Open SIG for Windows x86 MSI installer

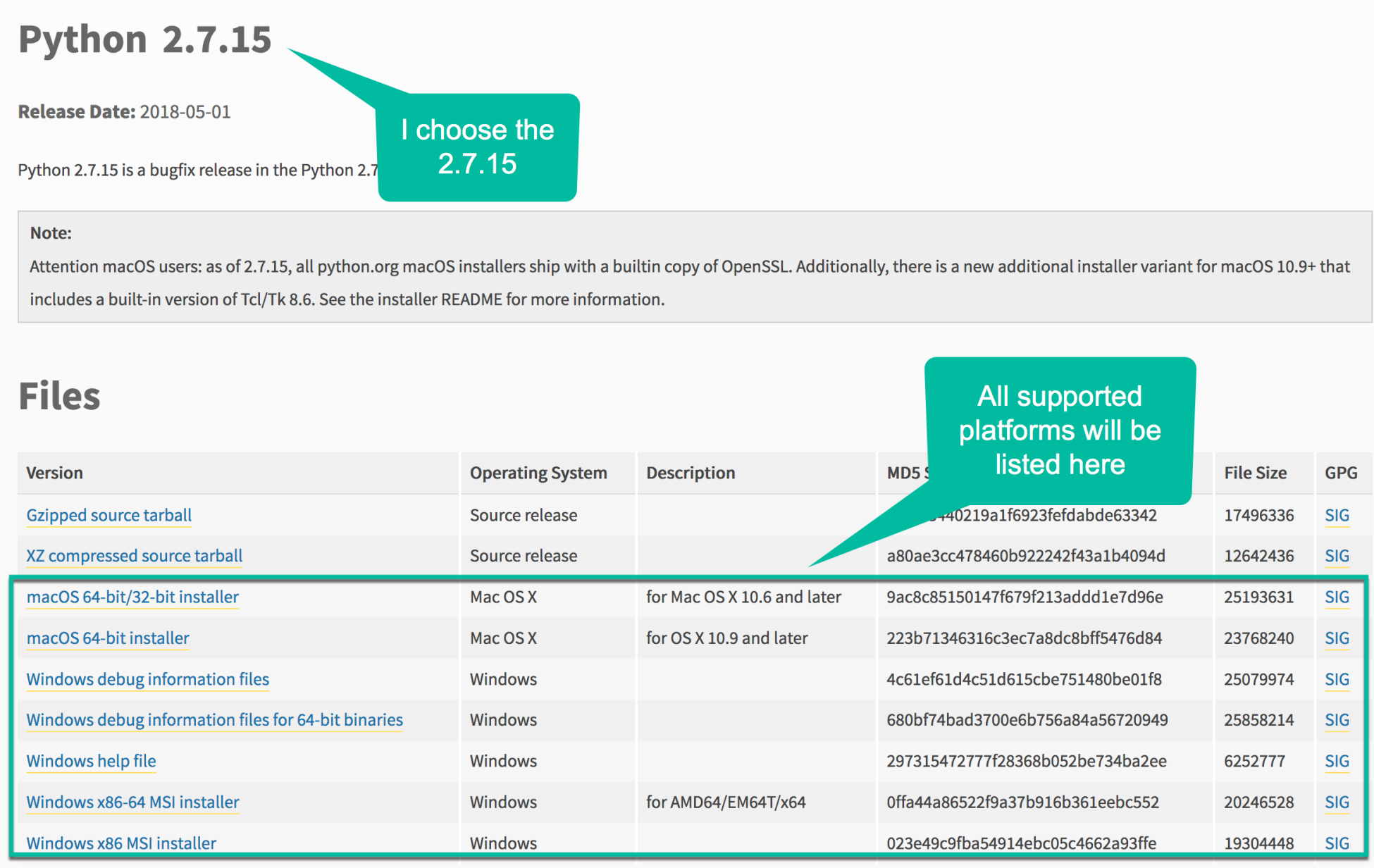coord(1337,843)
